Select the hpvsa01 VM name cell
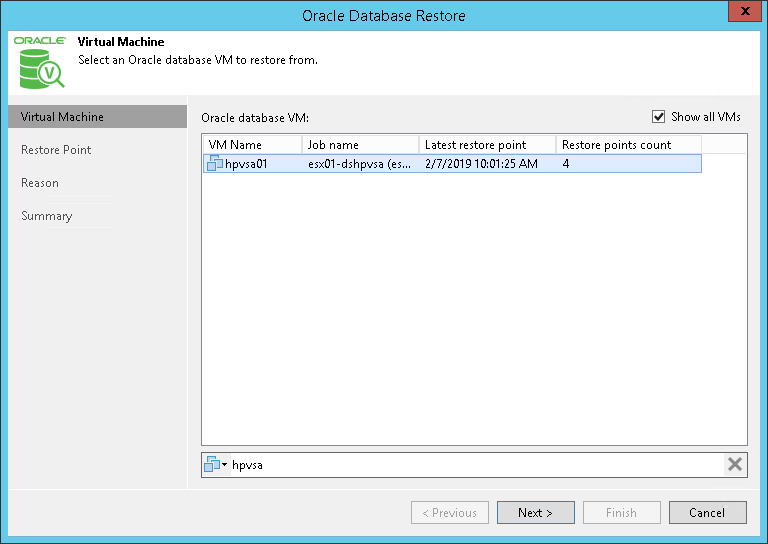Screen dimensions: 768x544 click(x=246, y=164)
